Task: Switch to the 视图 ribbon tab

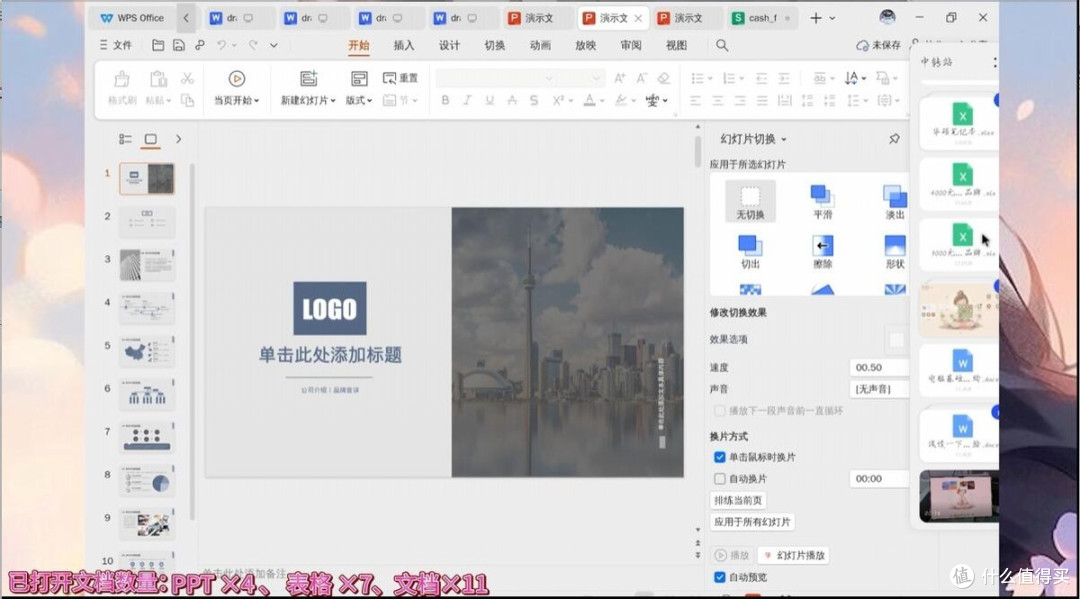Action: click(x=676, y=45)
